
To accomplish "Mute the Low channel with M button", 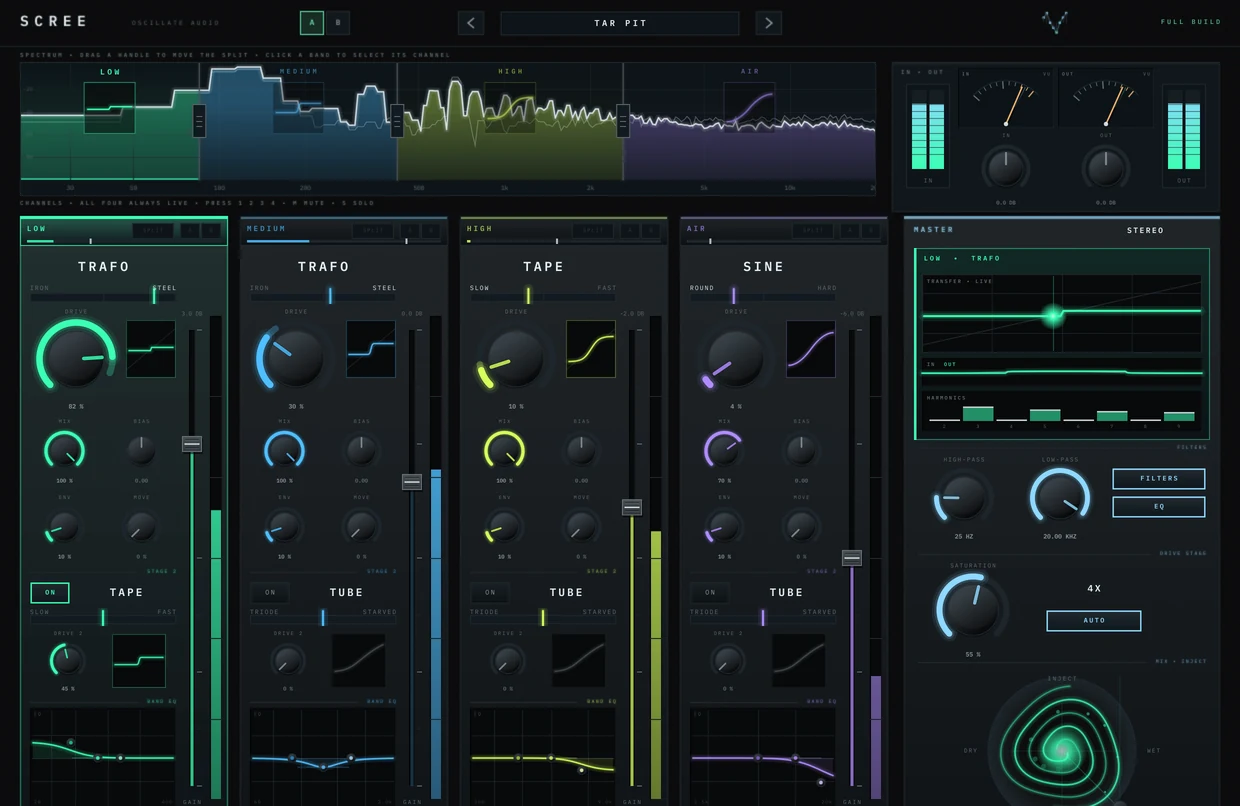I will (190, 230).
